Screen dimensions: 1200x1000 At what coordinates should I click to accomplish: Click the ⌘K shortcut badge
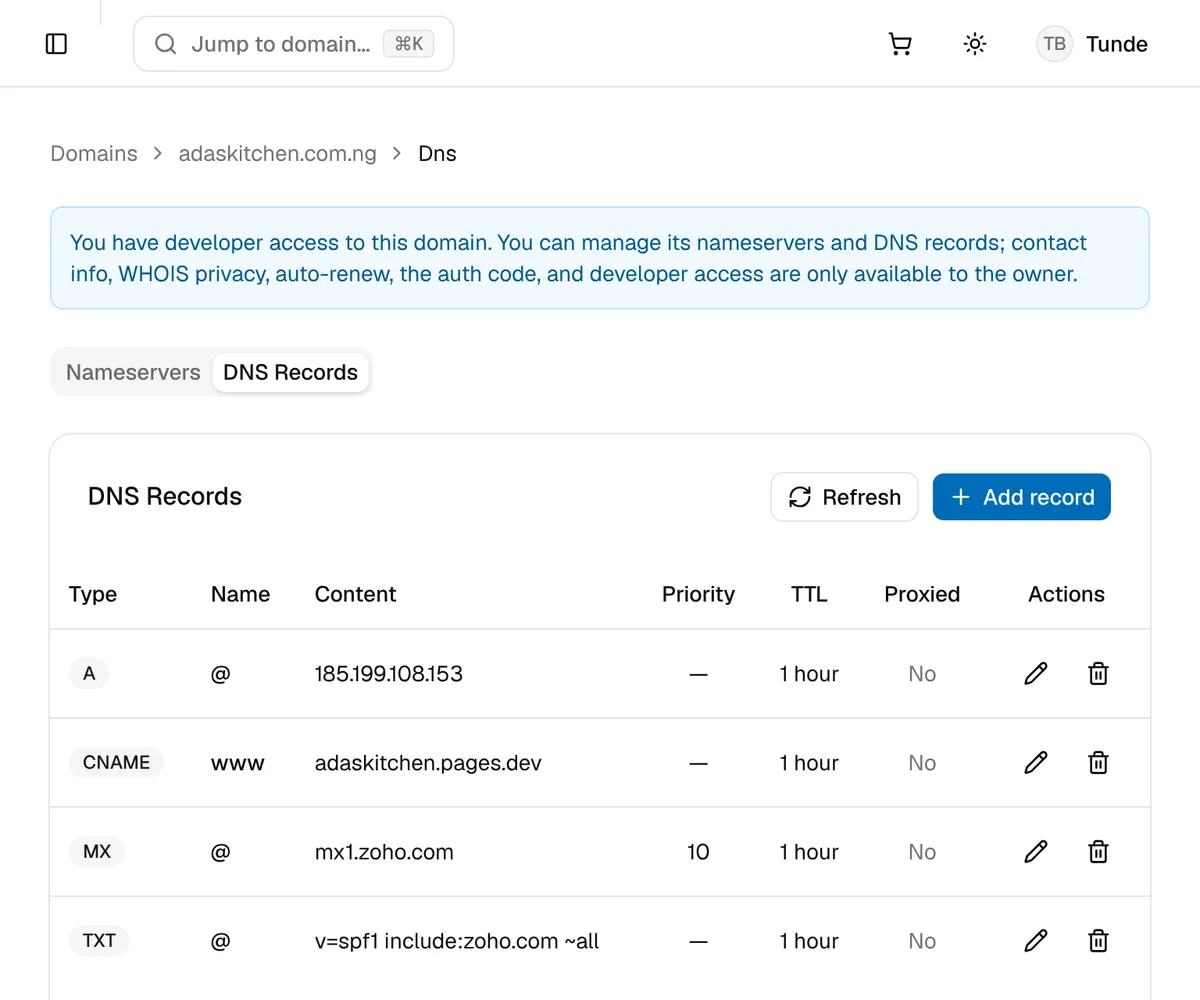point(409,44)
